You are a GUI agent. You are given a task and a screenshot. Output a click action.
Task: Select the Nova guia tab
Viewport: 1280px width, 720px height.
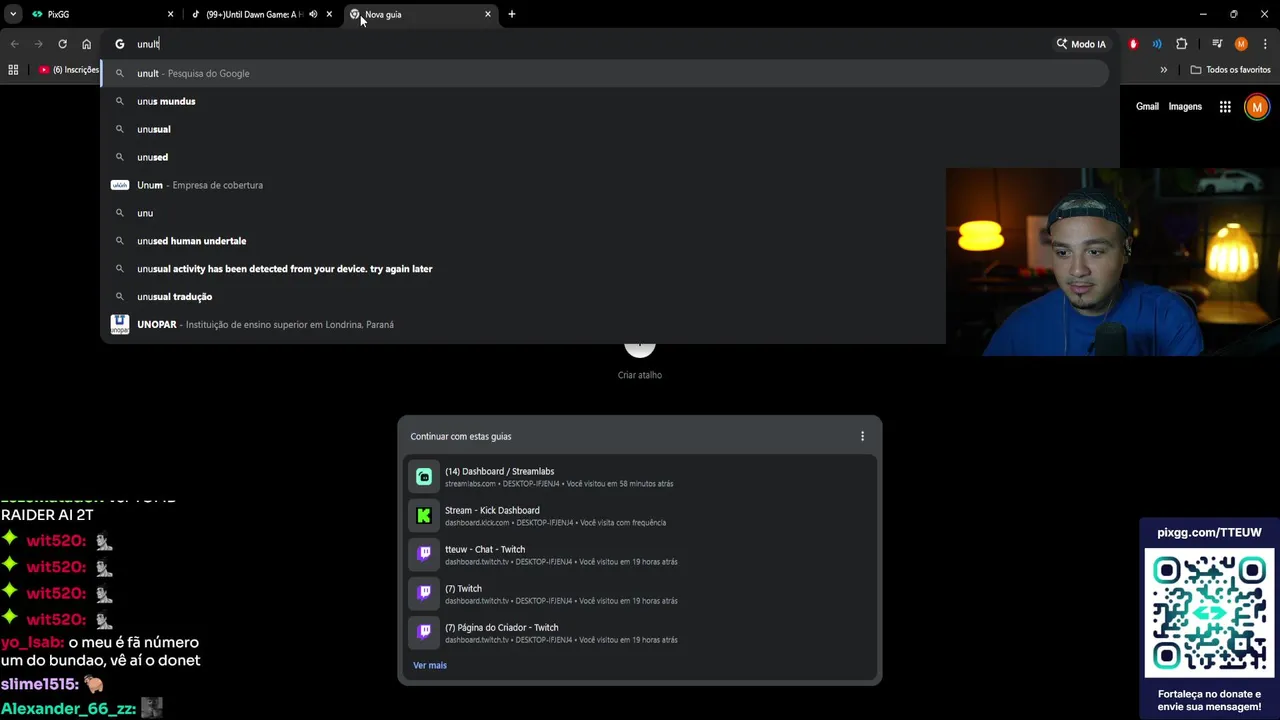tap(420, 14)
